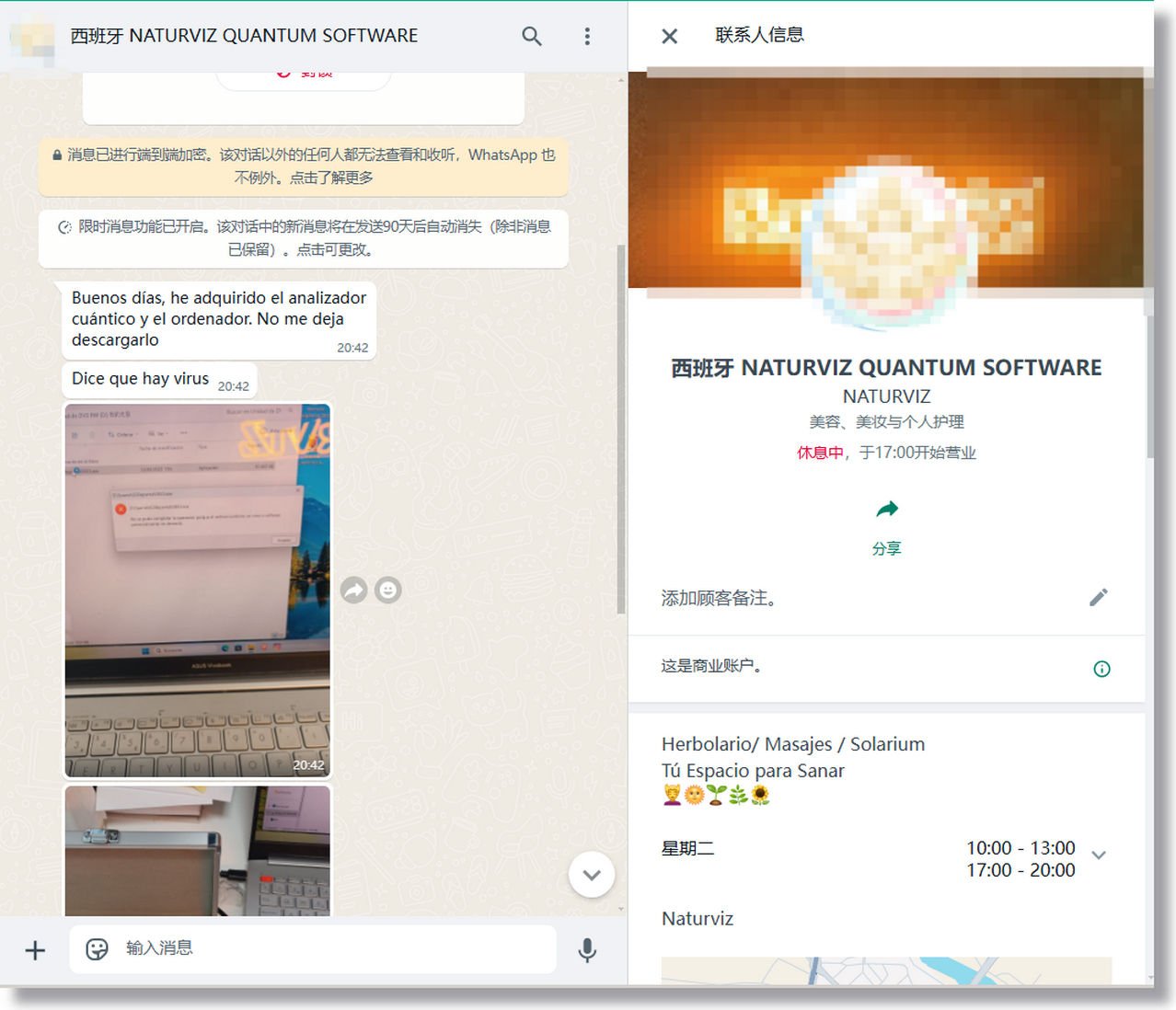Viewport: 1176px width, 1010px height.
Task: Click the NATURVIZ business name subtitle
Action: coord(887,396)
